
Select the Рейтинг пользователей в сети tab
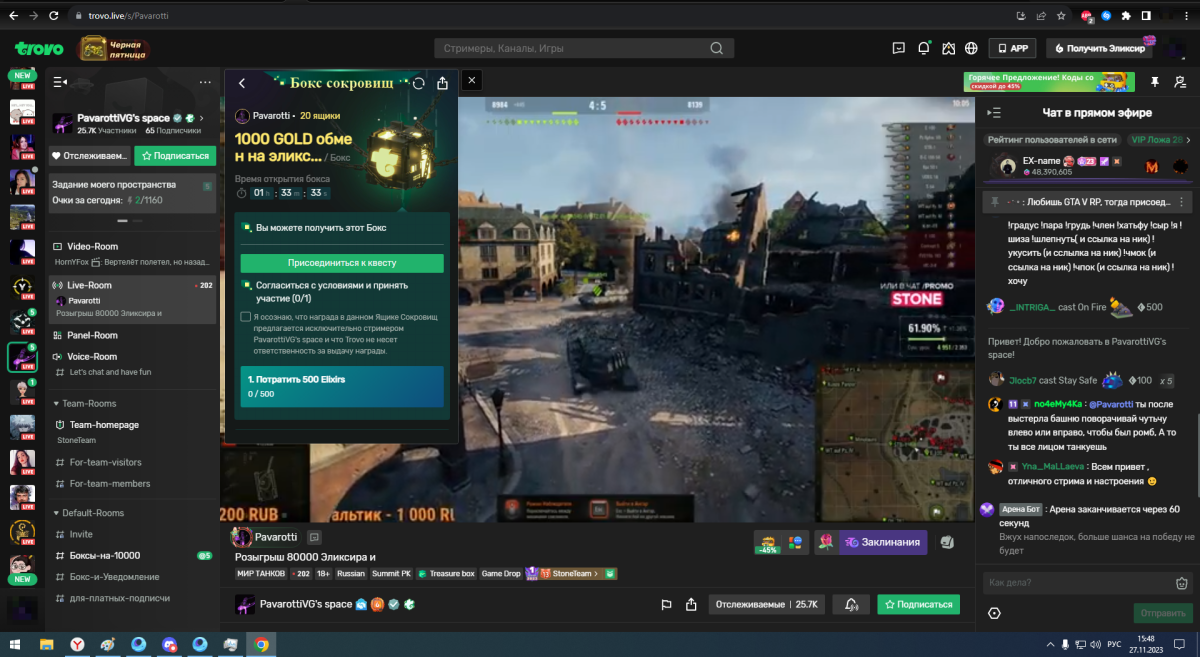[x=1052, y=140]
